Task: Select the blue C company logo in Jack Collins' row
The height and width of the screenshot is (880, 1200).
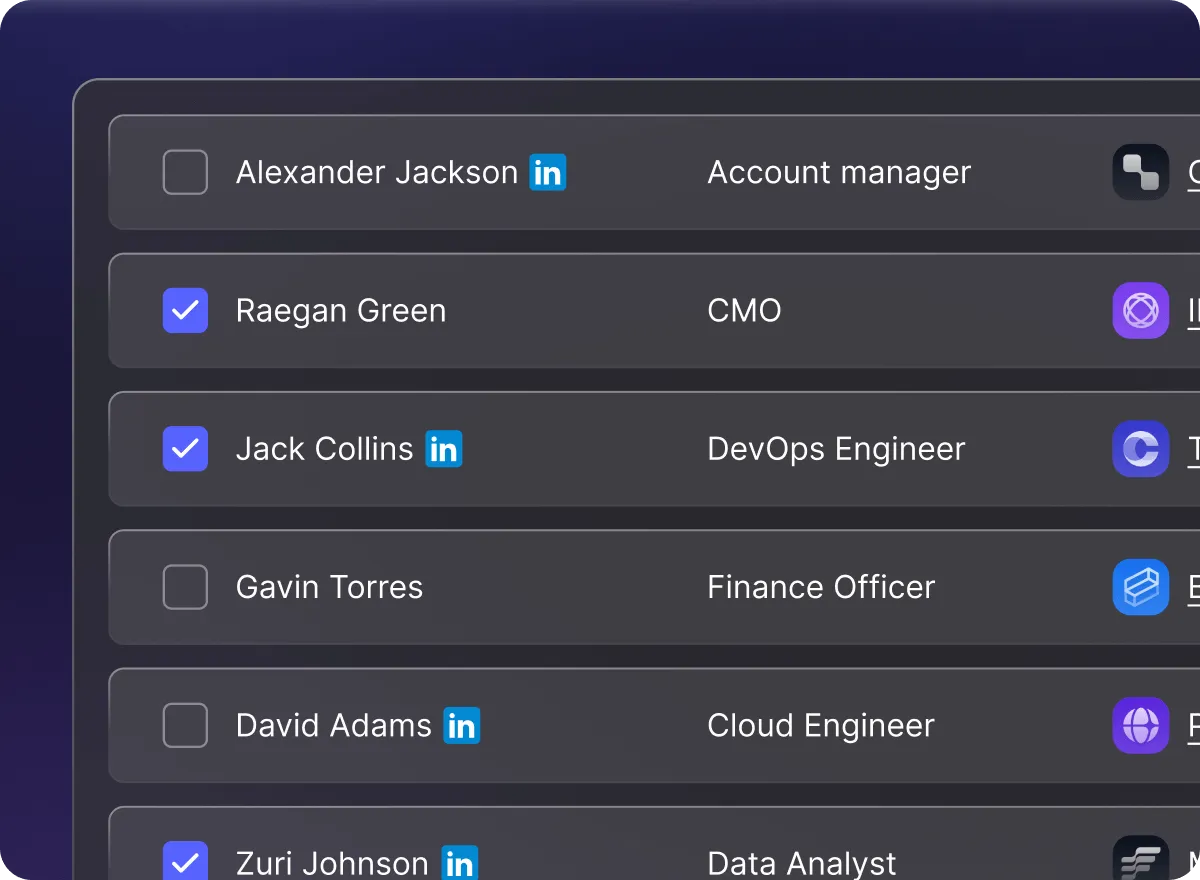Action: coord(1140,449)
